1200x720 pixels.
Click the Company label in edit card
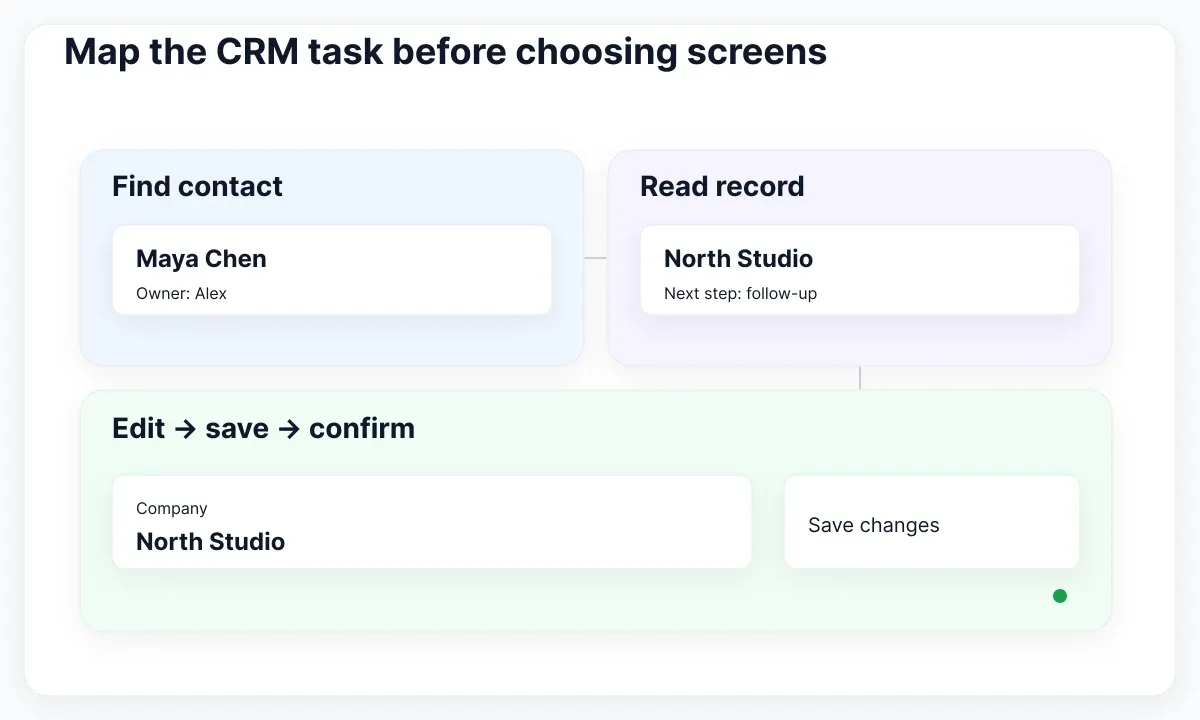(172, 508)
